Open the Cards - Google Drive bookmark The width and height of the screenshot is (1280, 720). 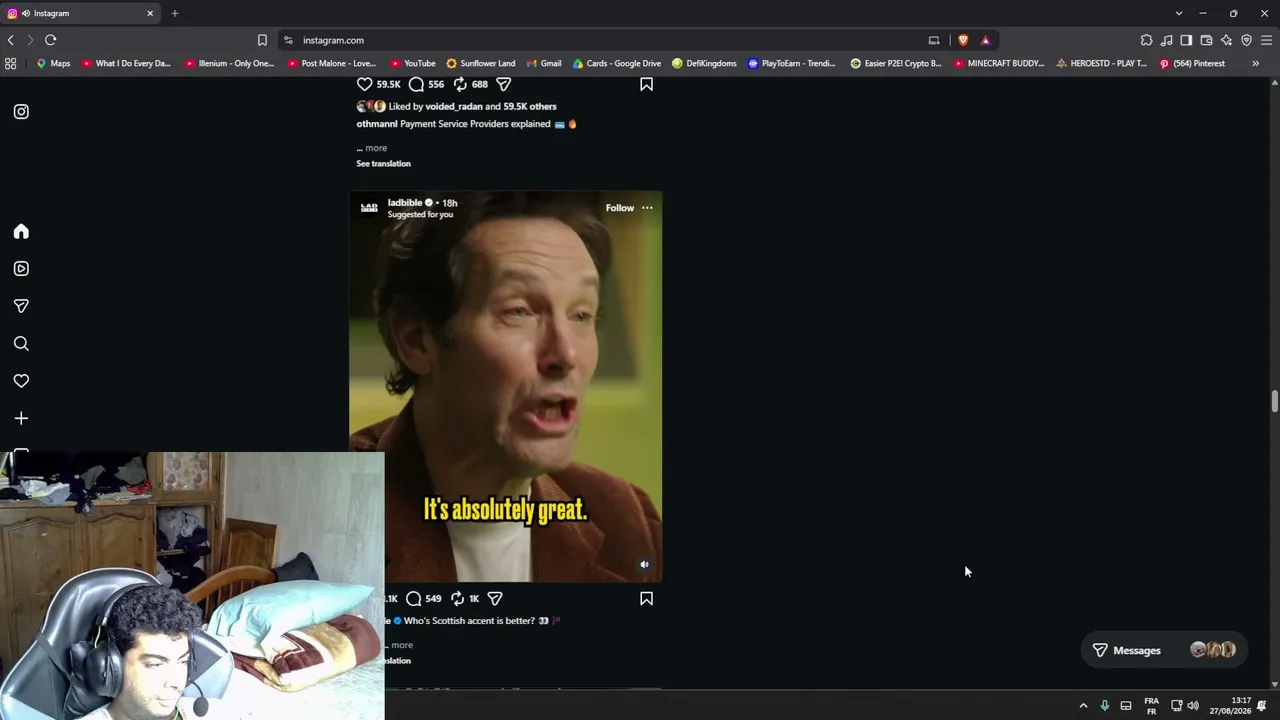coord(617,63)
